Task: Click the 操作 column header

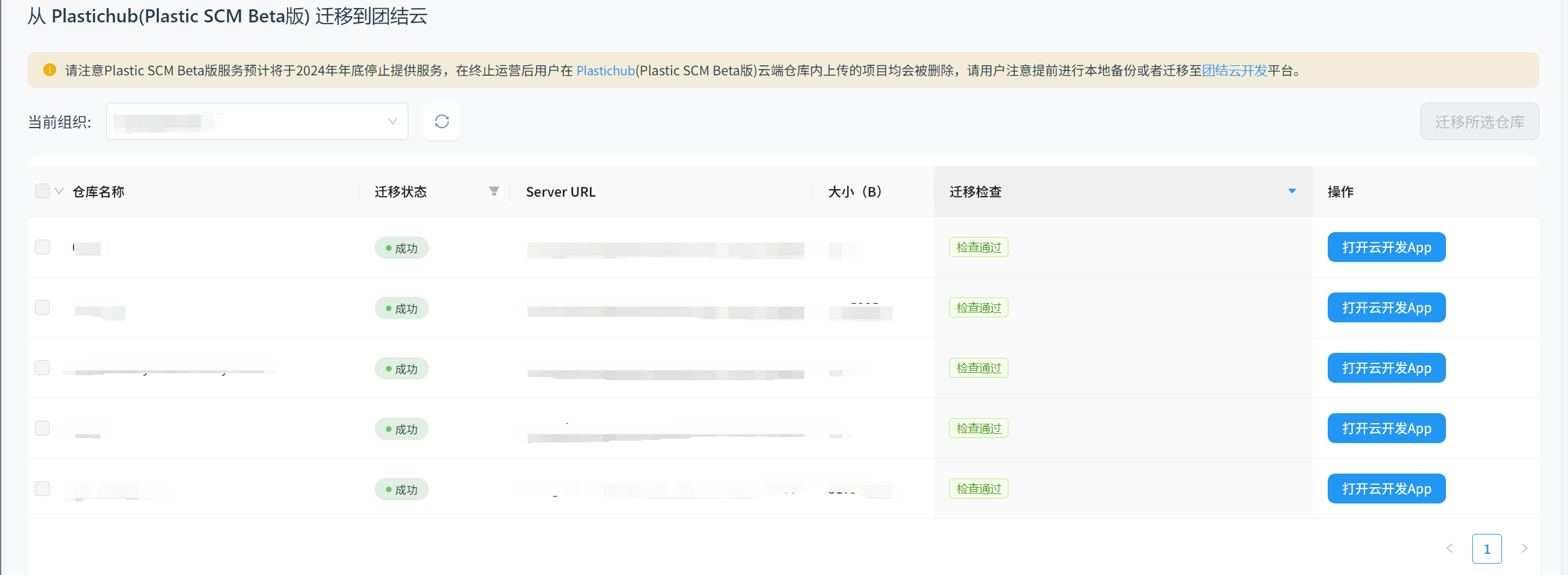Action: point(1341,192)
